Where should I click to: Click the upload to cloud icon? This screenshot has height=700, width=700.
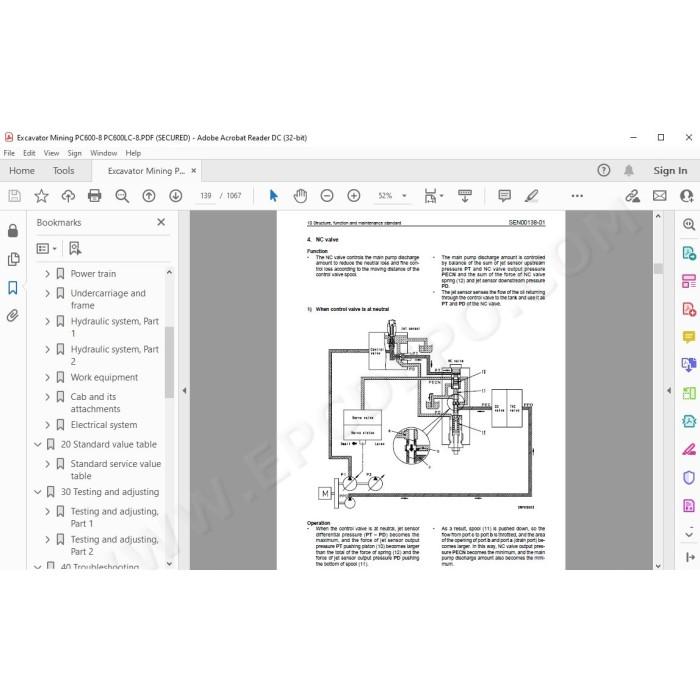pos(68,196)
